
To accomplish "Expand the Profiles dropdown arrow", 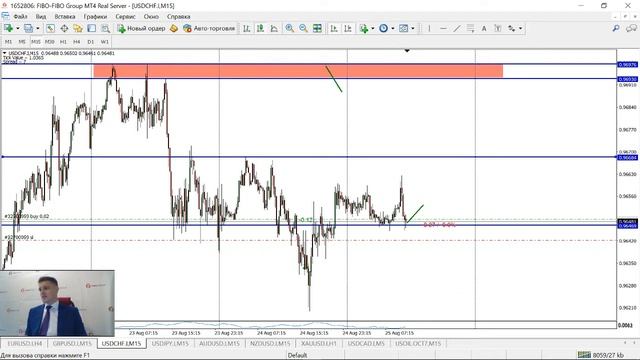I will click(x=38, y=28).
